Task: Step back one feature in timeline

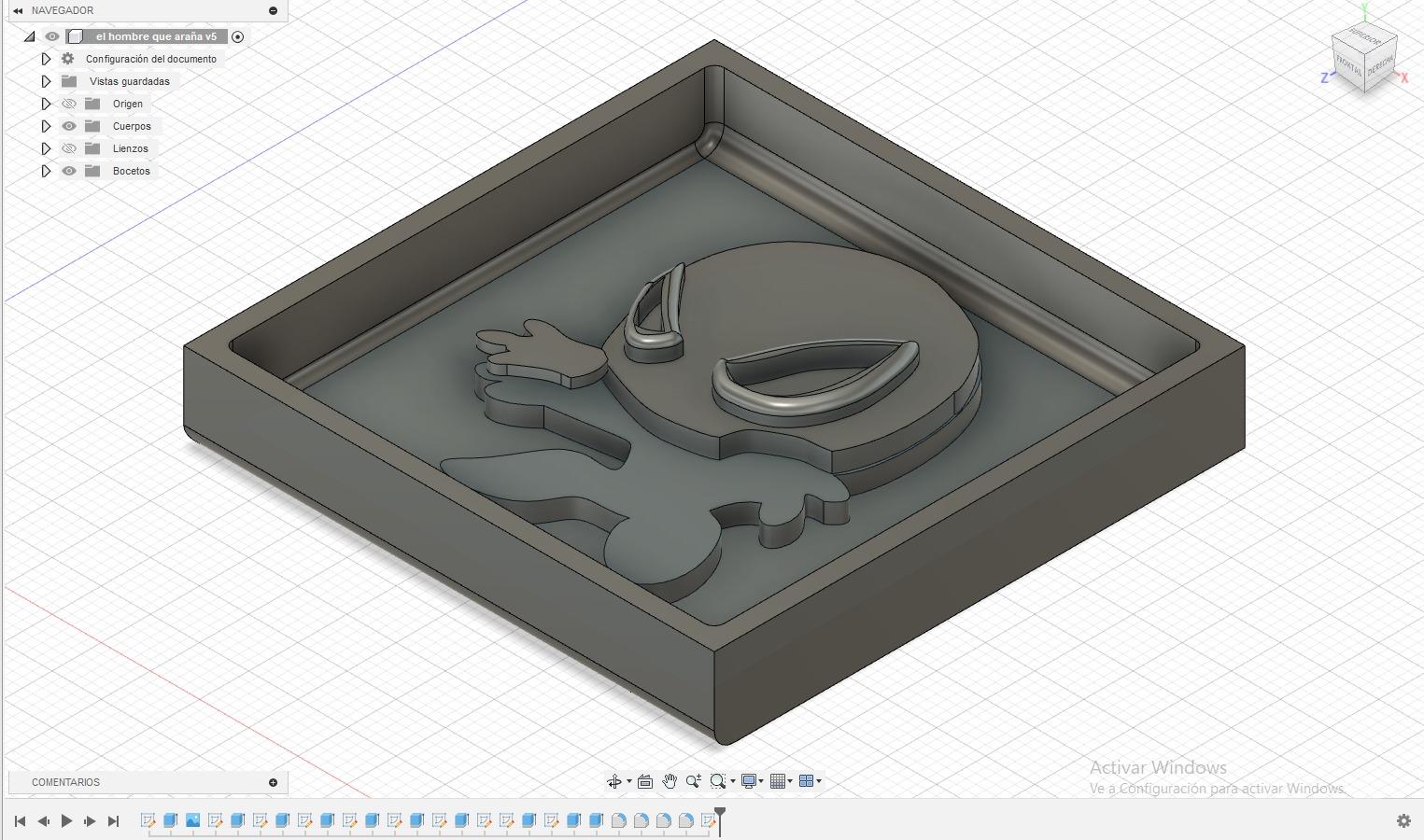Action: (x=43, y=821)
